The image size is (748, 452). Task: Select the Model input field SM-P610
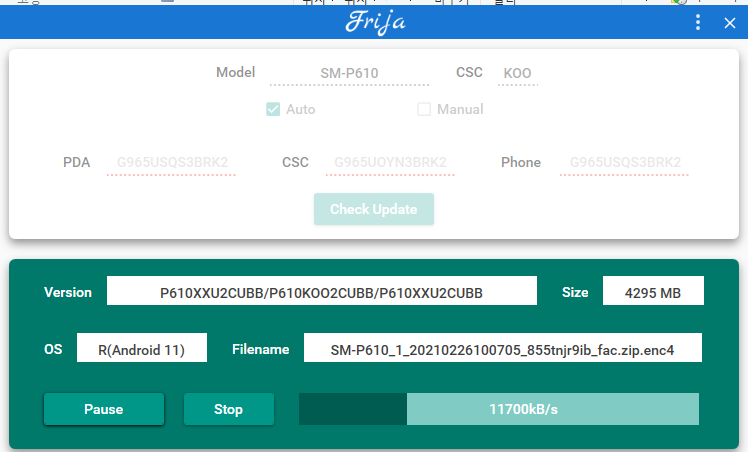(x=349, y=73)
